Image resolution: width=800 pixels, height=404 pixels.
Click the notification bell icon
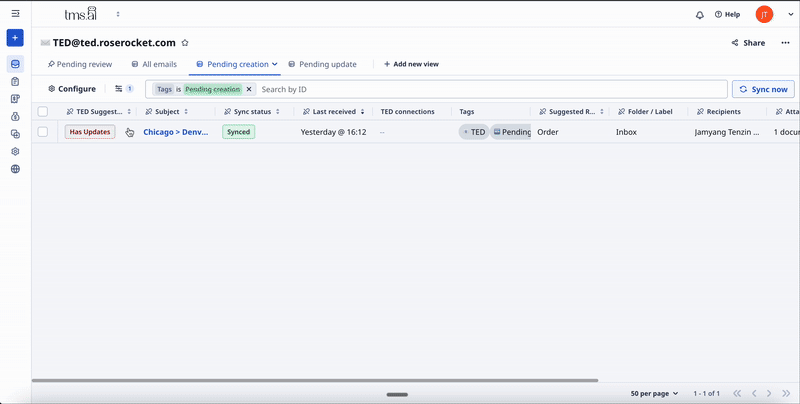click(x=700, y=15)
